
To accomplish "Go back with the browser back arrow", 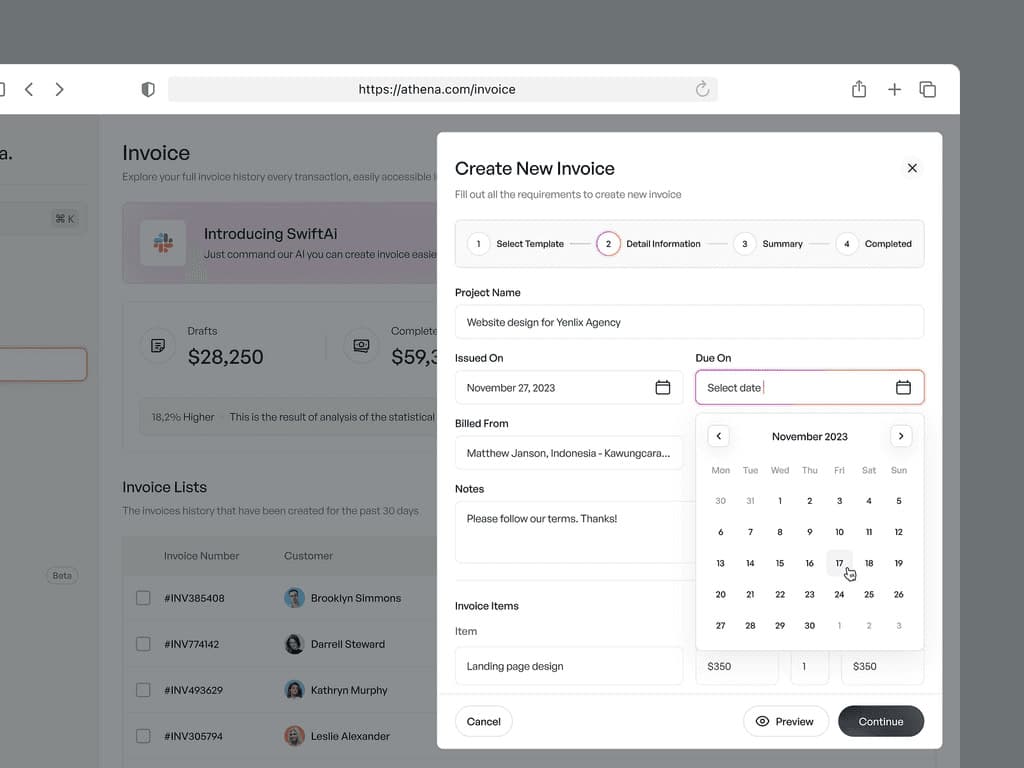I will click(x=29, y=89).
